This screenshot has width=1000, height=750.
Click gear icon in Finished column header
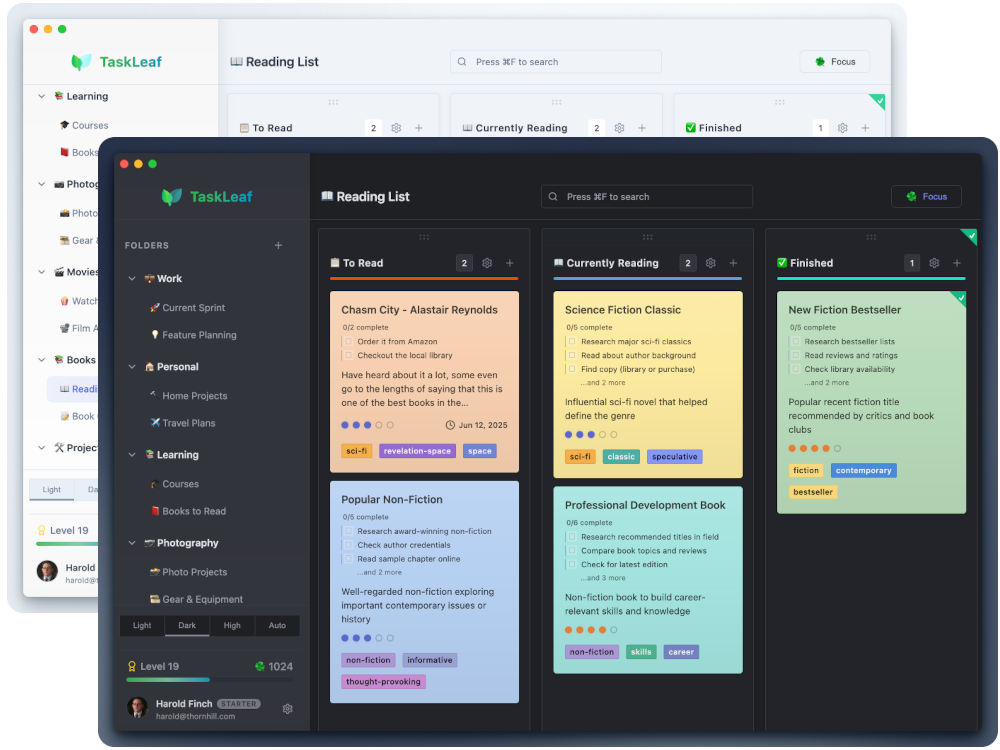coord(934,263)
